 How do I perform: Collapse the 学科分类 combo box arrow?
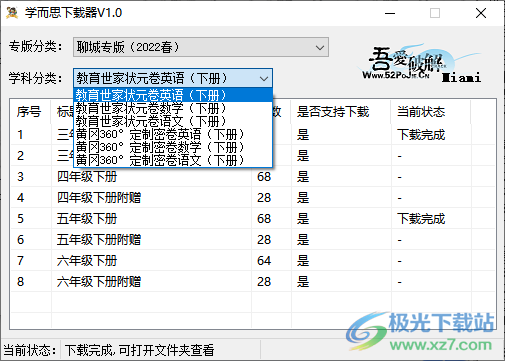click(264, 79)
